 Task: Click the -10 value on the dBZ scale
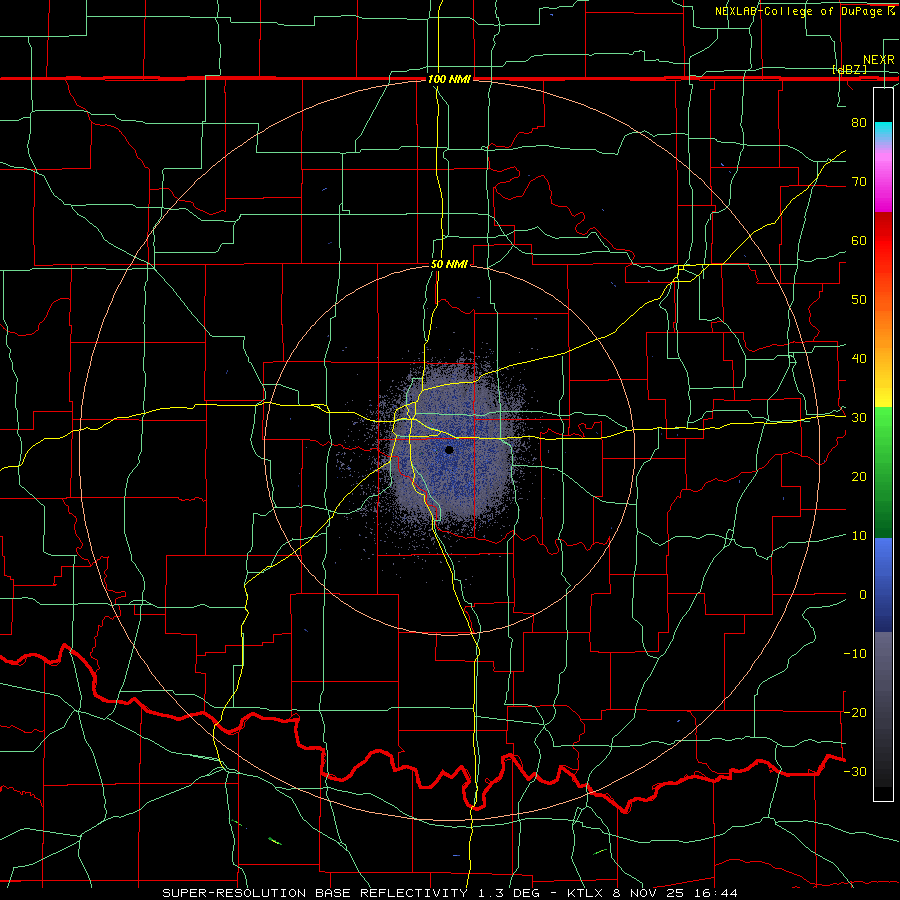[x=855, y=654]
